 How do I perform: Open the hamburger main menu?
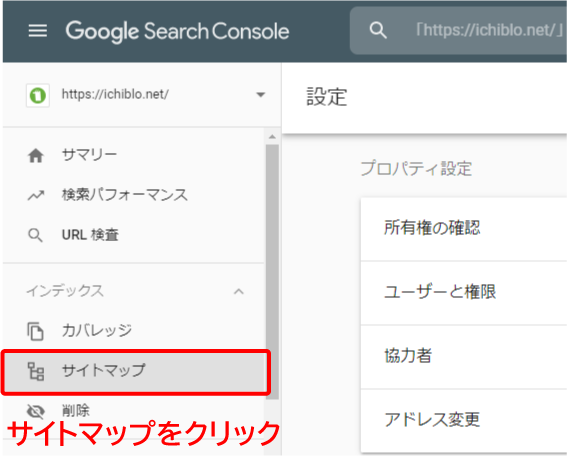pyautogui.click(x=38, y=31)
